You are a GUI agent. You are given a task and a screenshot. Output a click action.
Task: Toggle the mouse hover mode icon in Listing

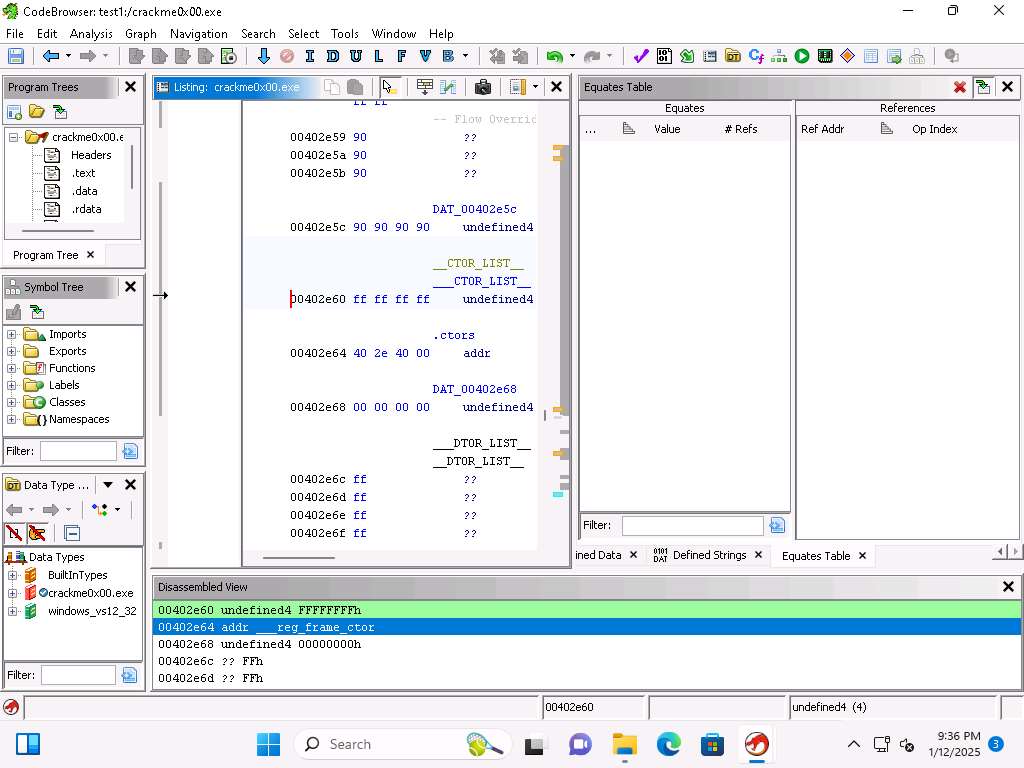(x=389, y=87)
